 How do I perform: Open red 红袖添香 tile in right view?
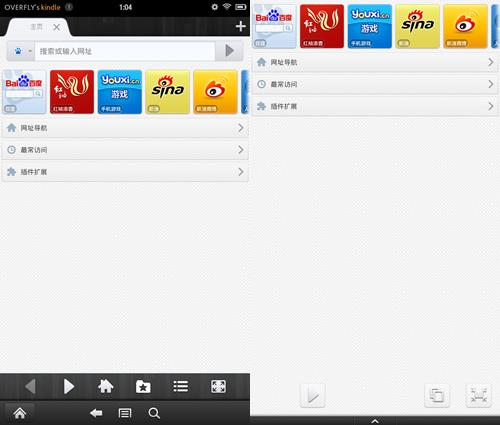322,26
